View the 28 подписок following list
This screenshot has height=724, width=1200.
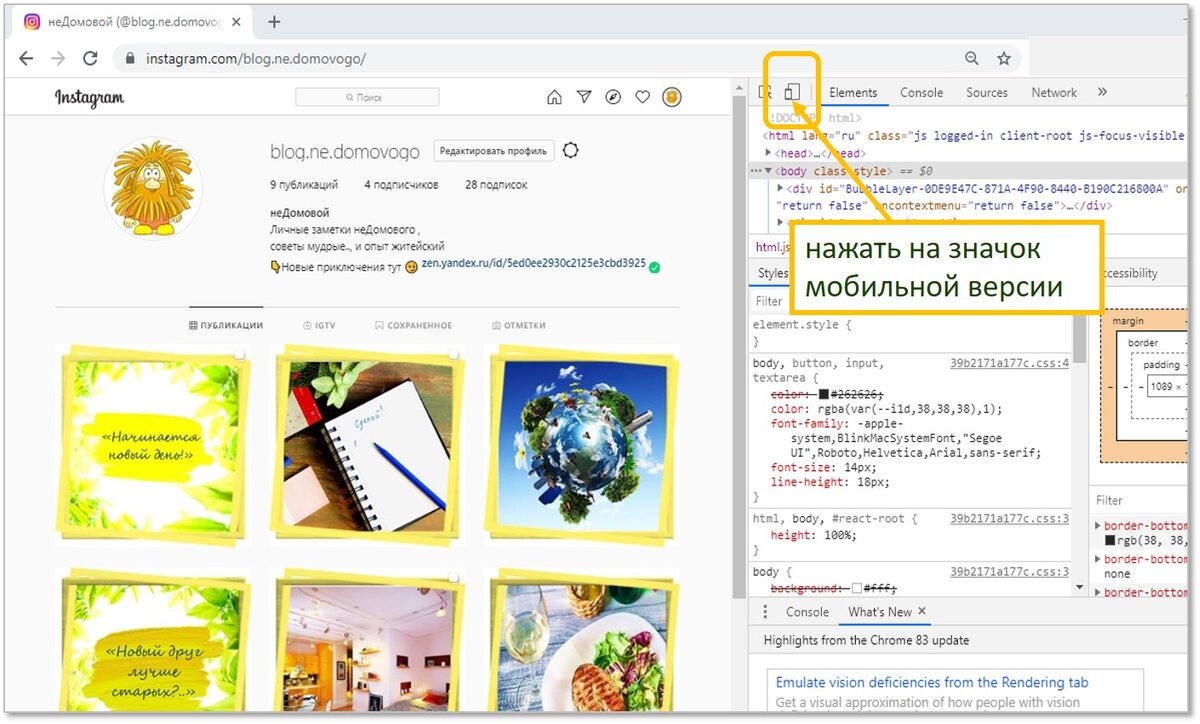tap(496, 185)
